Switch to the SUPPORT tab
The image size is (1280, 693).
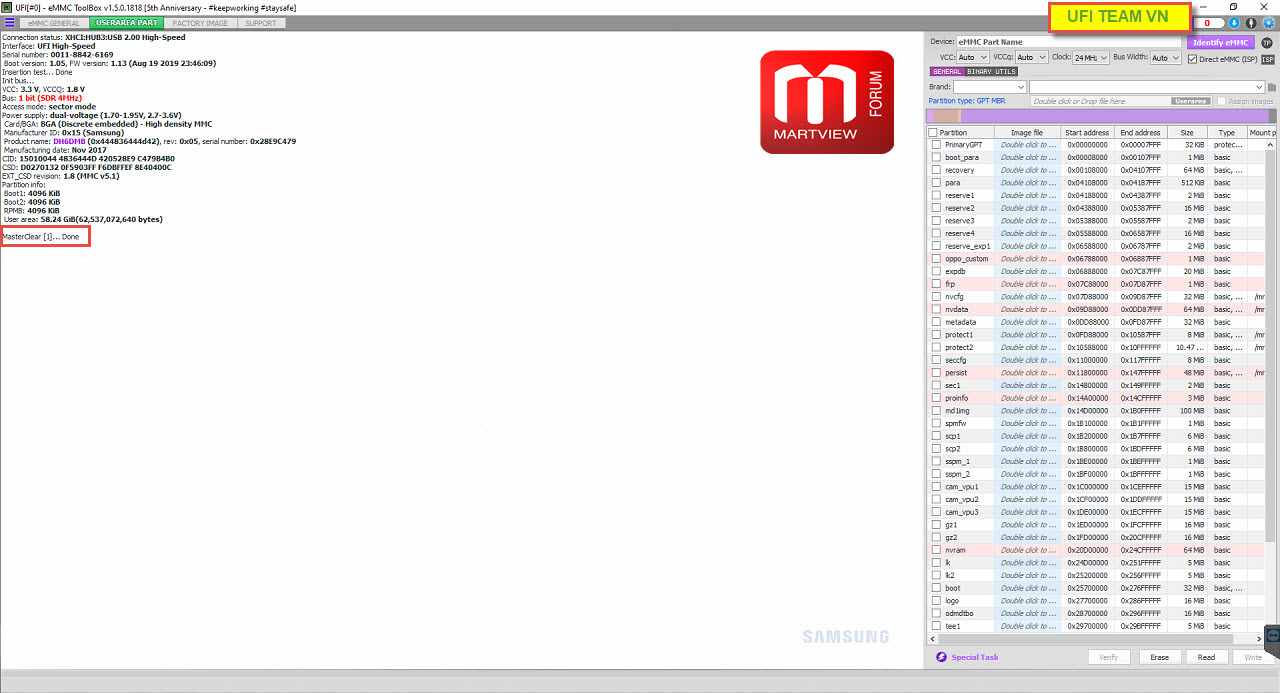(x=261, y=22)
